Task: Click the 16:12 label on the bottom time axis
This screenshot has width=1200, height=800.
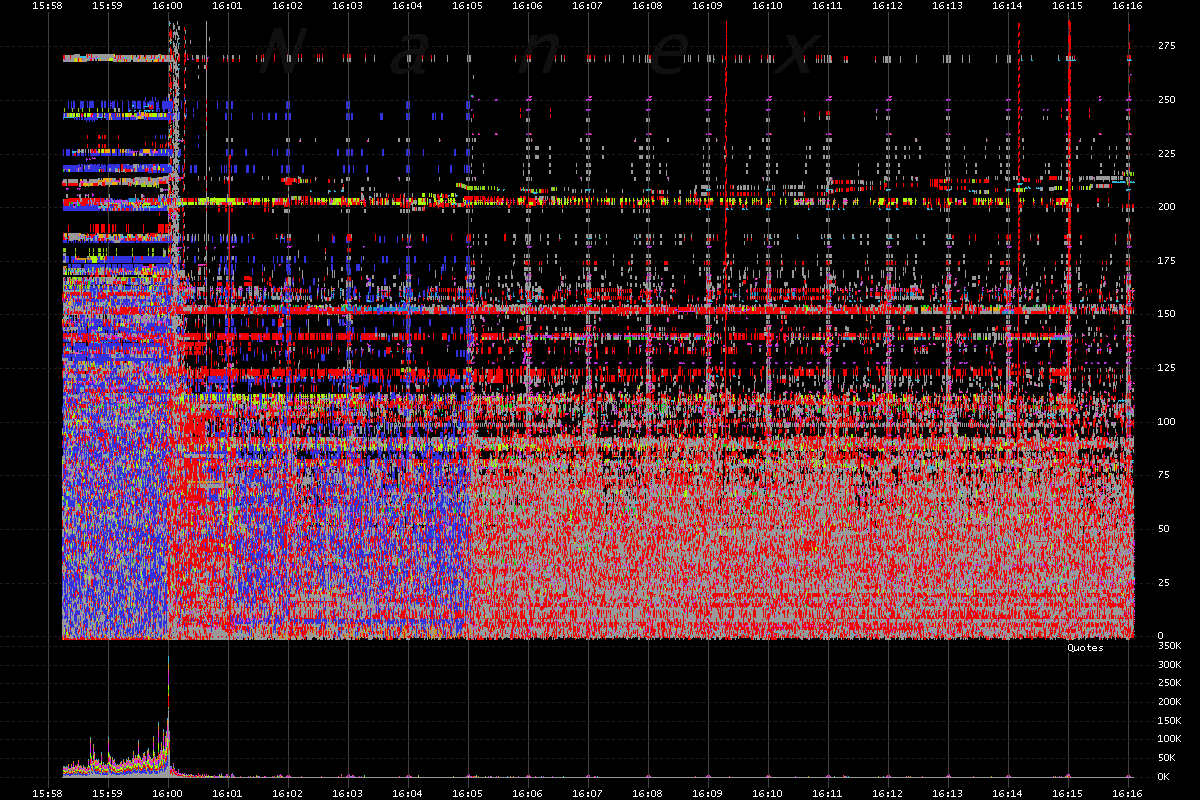Action: point(887,792)
